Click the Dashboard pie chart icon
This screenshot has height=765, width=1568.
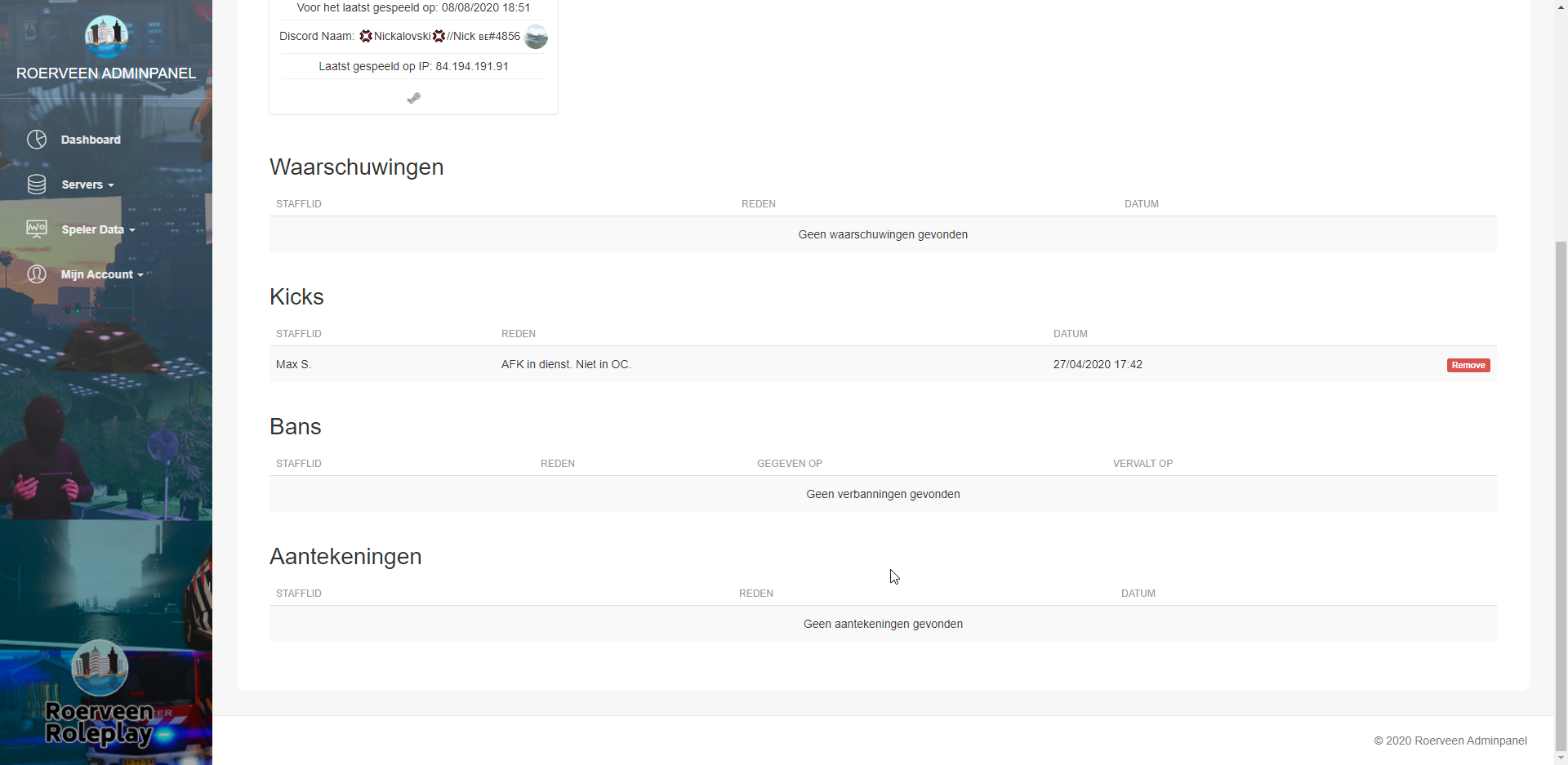(37, 140)
